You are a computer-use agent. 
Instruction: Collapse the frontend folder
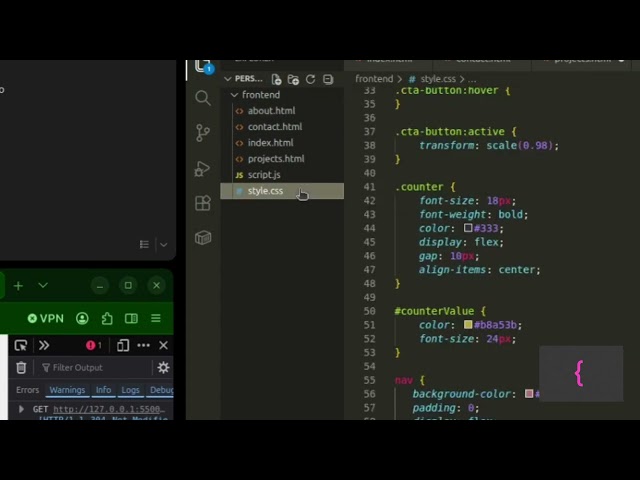[234, 95]
